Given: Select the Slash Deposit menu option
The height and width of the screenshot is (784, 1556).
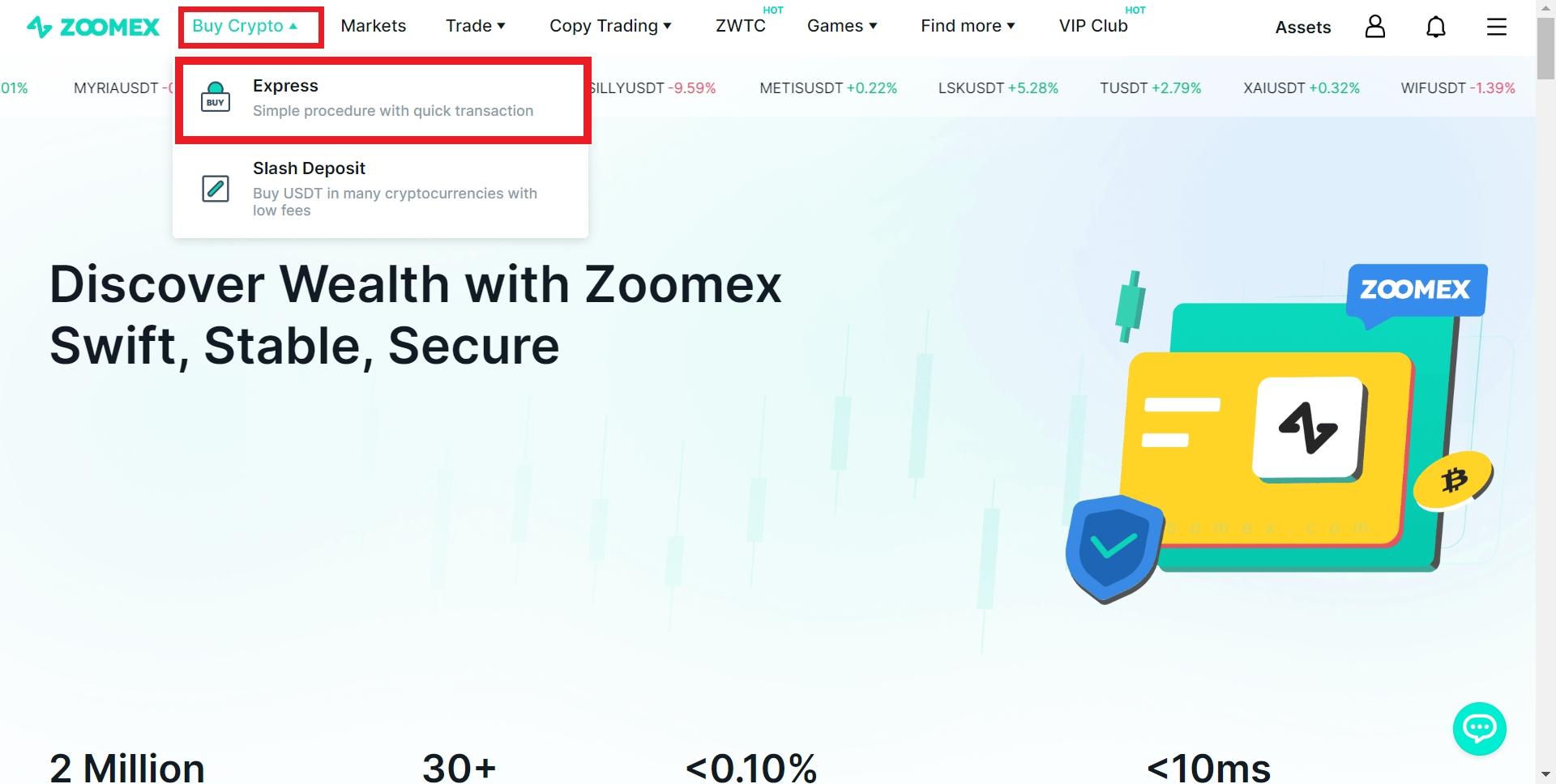Looking at the screenshot, I should (381, 190).
